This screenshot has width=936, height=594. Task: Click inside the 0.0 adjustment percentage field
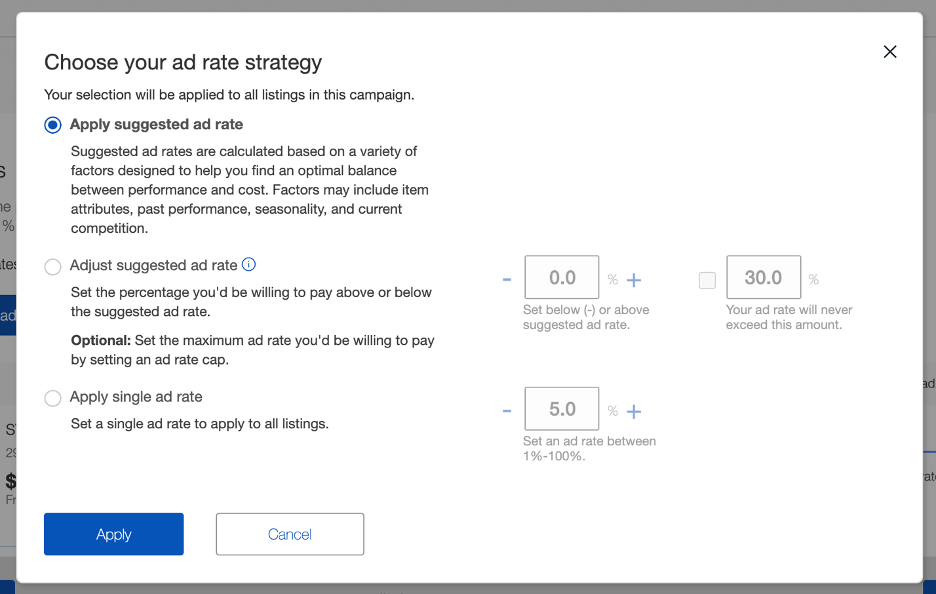point(561,277)
